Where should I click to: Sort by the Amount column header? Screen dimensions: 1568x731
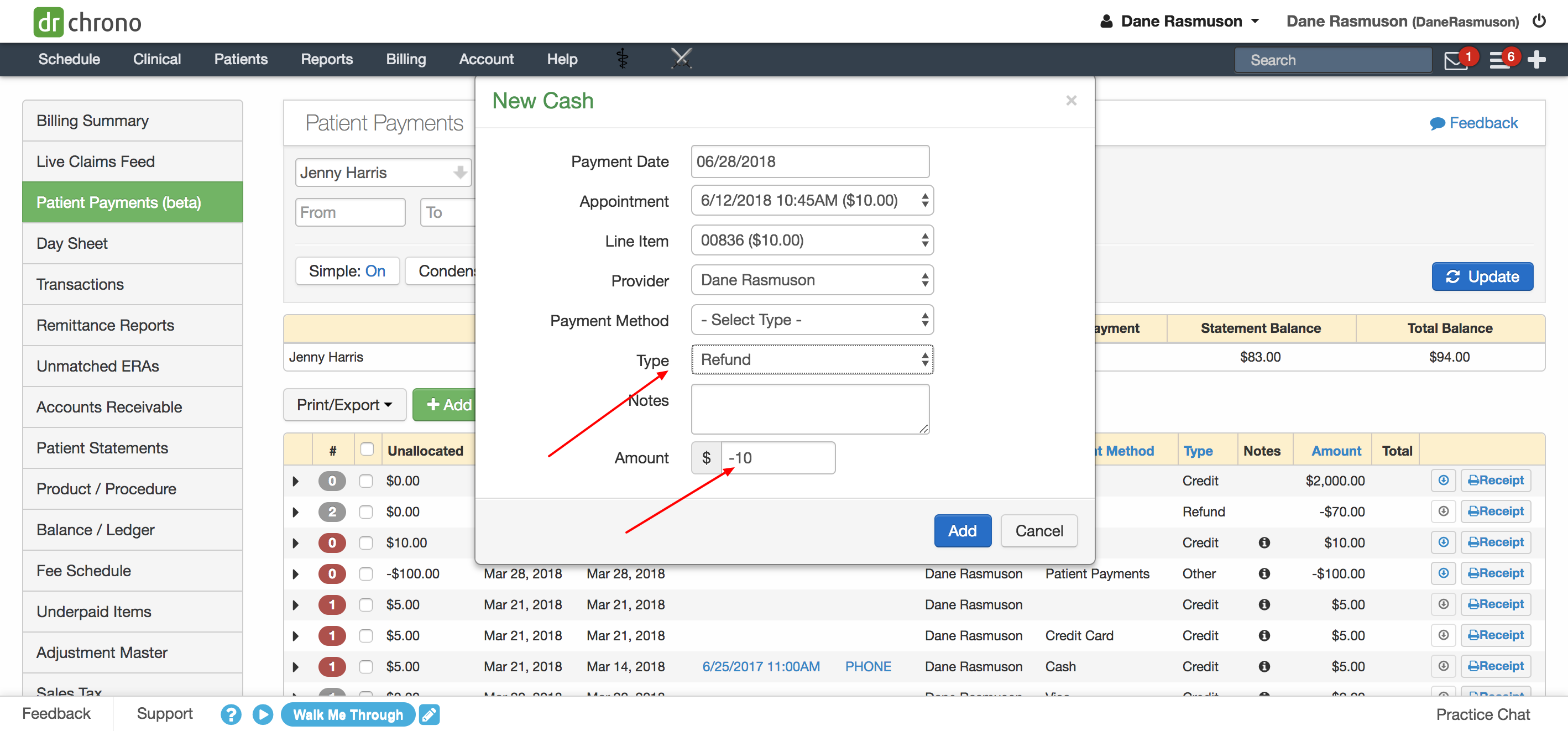point(1335,451)
